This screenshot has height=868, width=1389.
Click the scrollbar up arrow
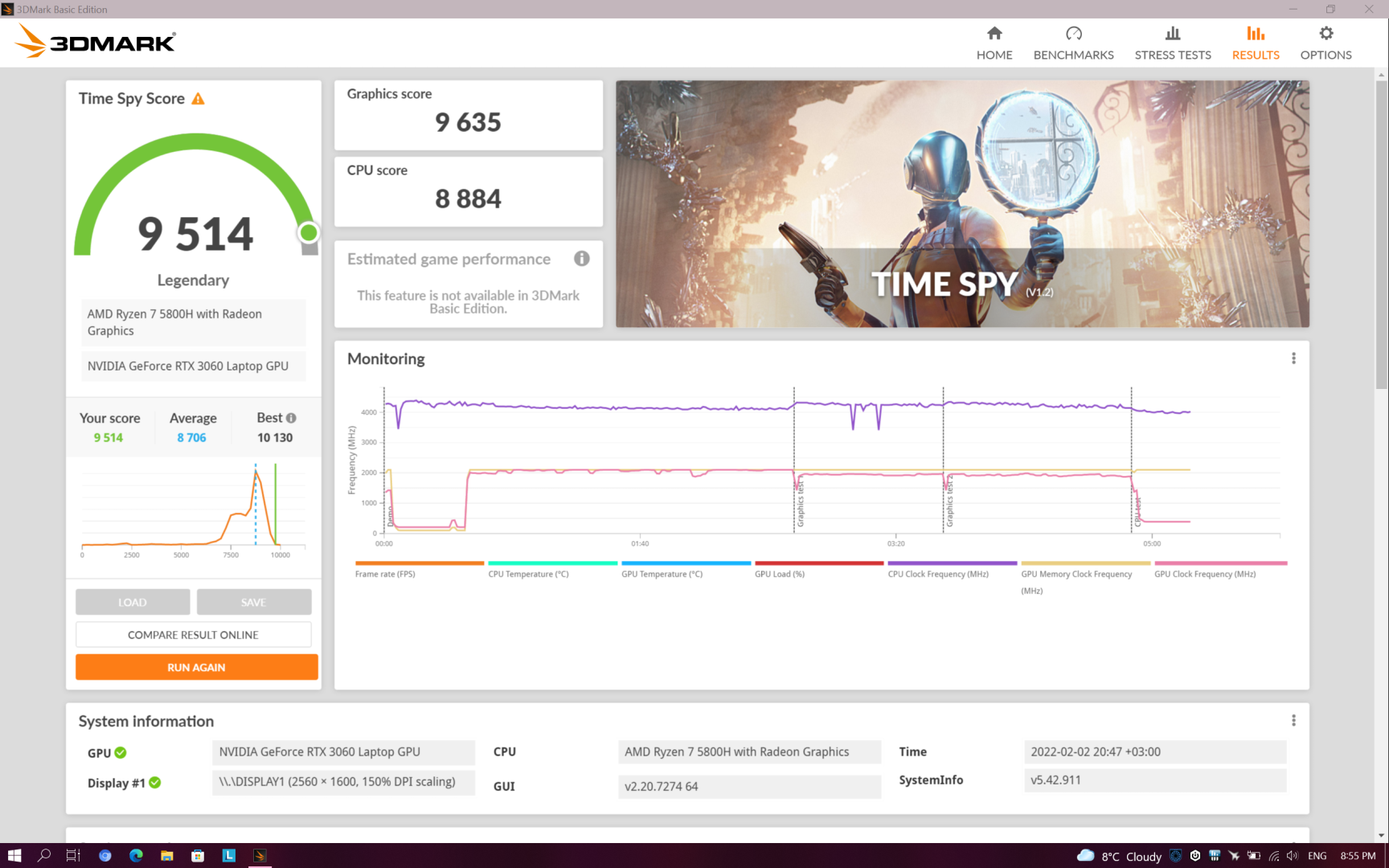pyautogui.click(x=1382, y=75)
